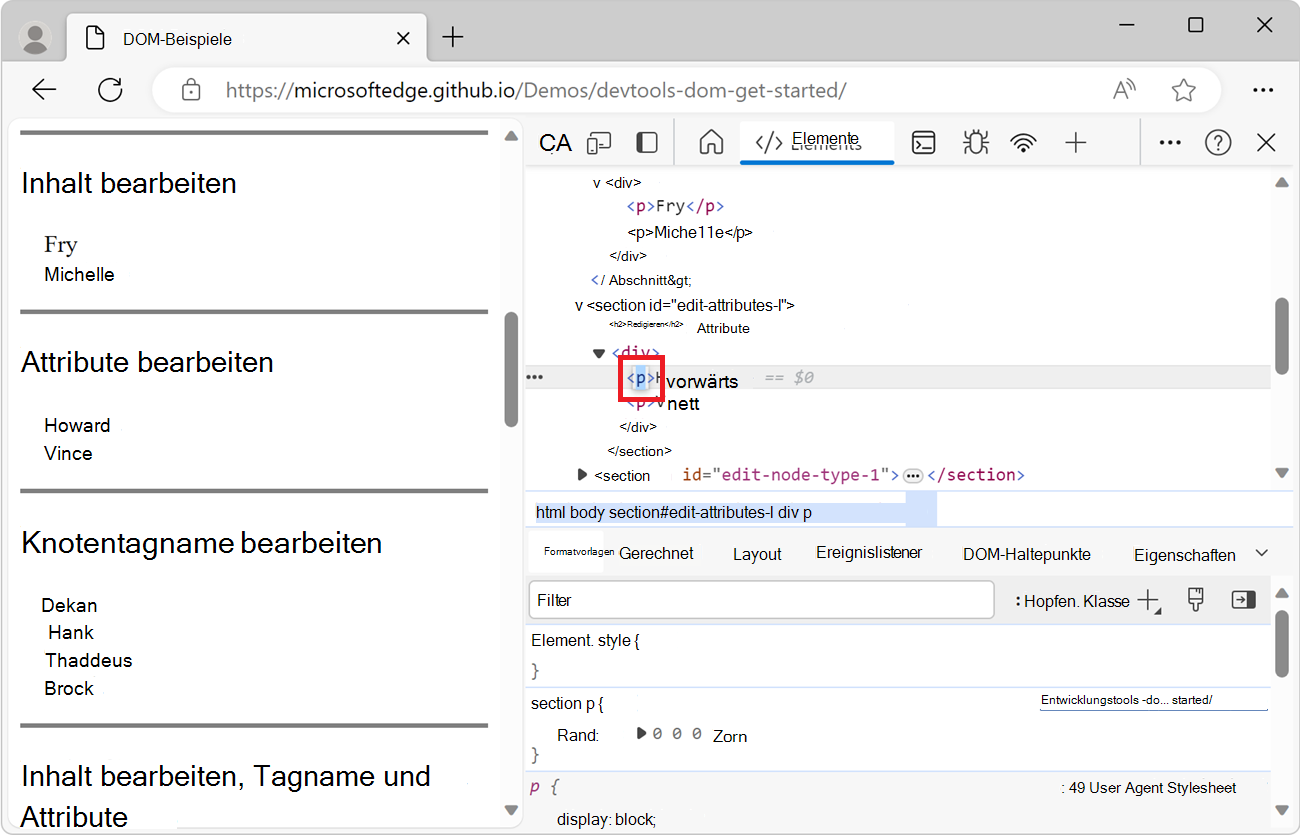Click the Brock text on the page
The width and height of the screenshot is (1300, 835).
(69, 689)
